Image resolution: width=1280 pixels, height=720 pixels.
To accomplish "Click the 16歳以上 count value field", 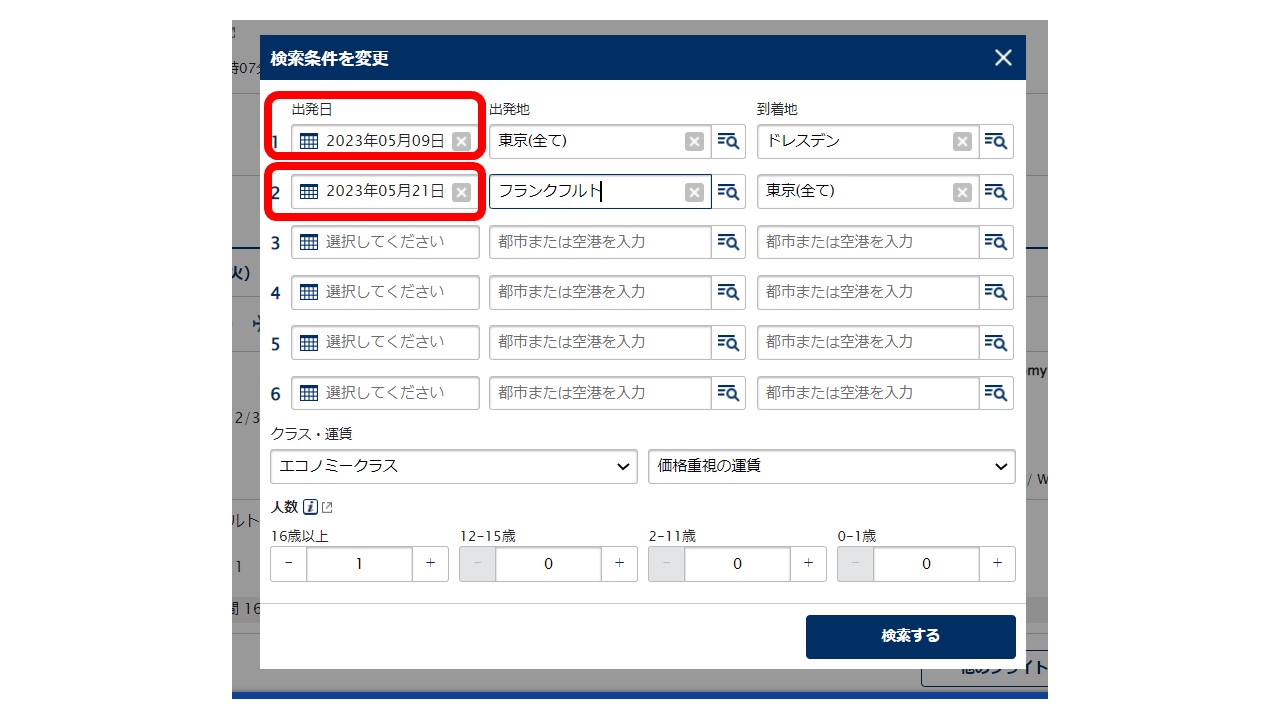I will [x=360, y=564].
